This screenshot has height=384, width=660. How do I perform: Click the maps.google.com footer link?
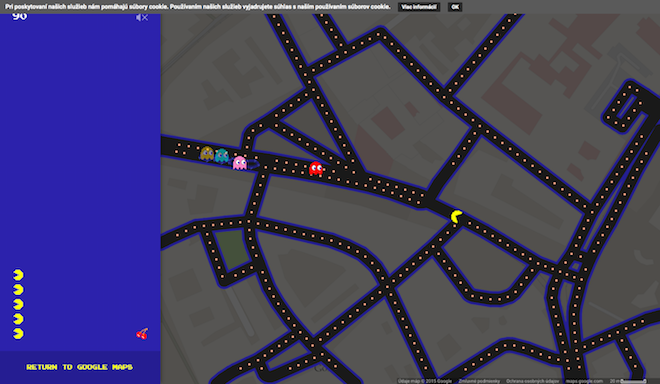[x=584, y=381]
